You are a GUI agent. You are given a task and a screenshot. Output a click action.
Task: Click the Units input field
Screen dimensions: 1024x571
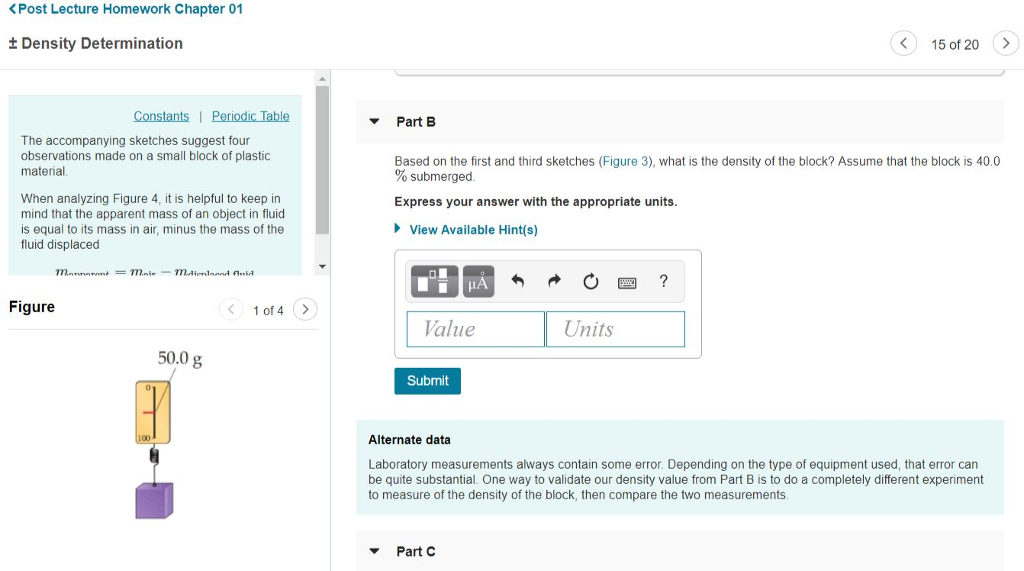[615, 329]
